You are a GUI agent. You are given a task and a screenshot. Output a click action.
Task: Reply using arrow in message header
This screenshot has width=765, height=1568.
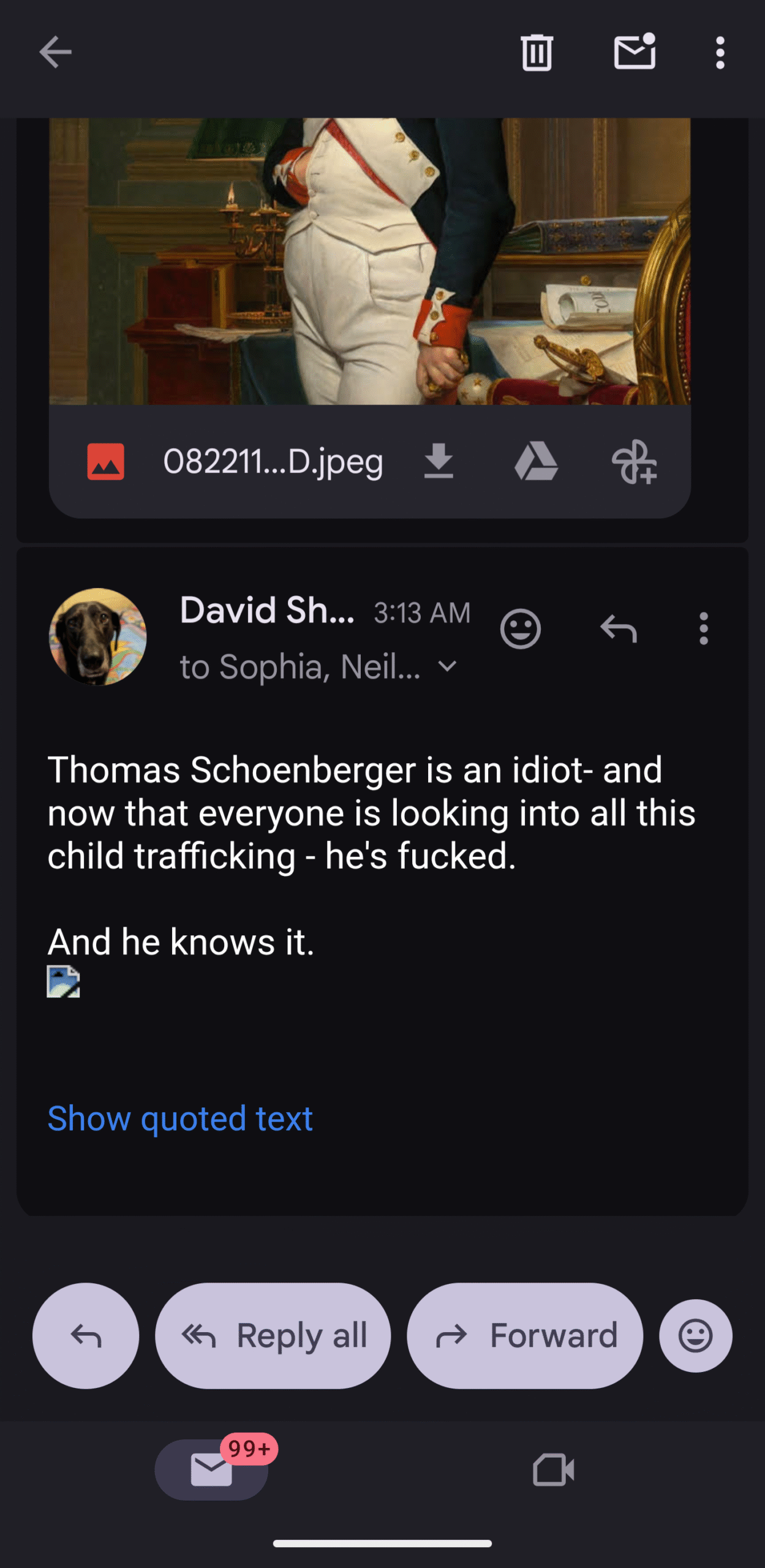[619, 629]
